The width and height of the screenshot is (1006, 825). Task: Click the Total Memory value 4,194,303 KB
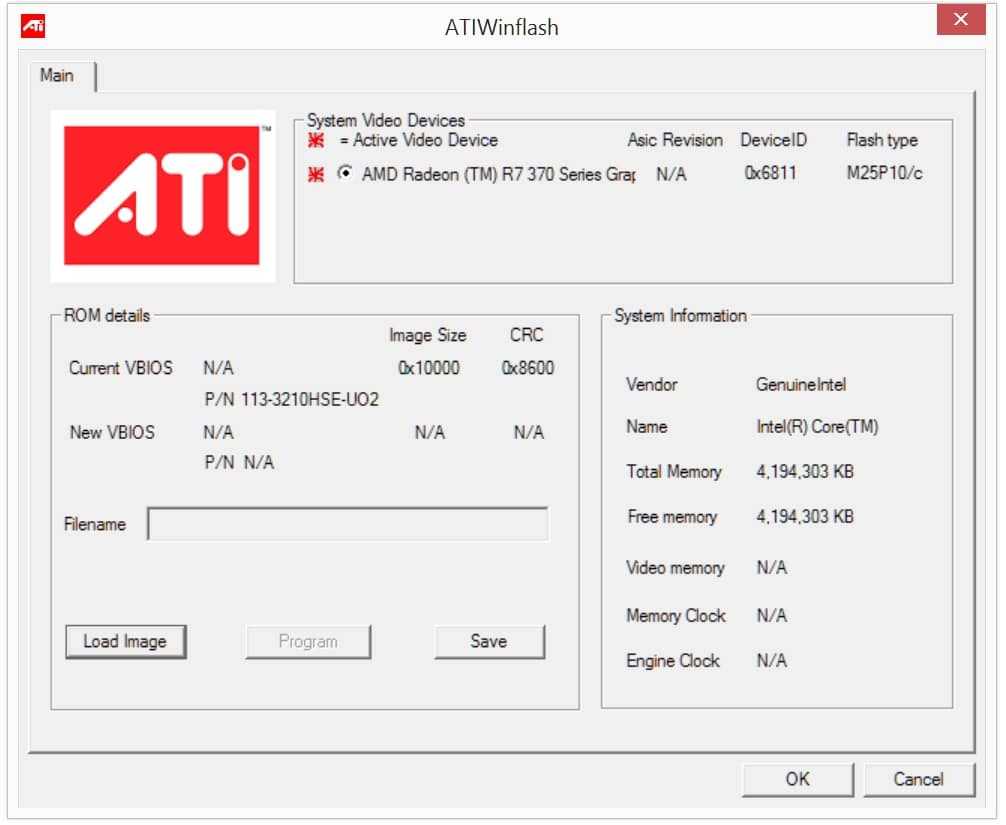pyautogui.click(x=805, y=472)
